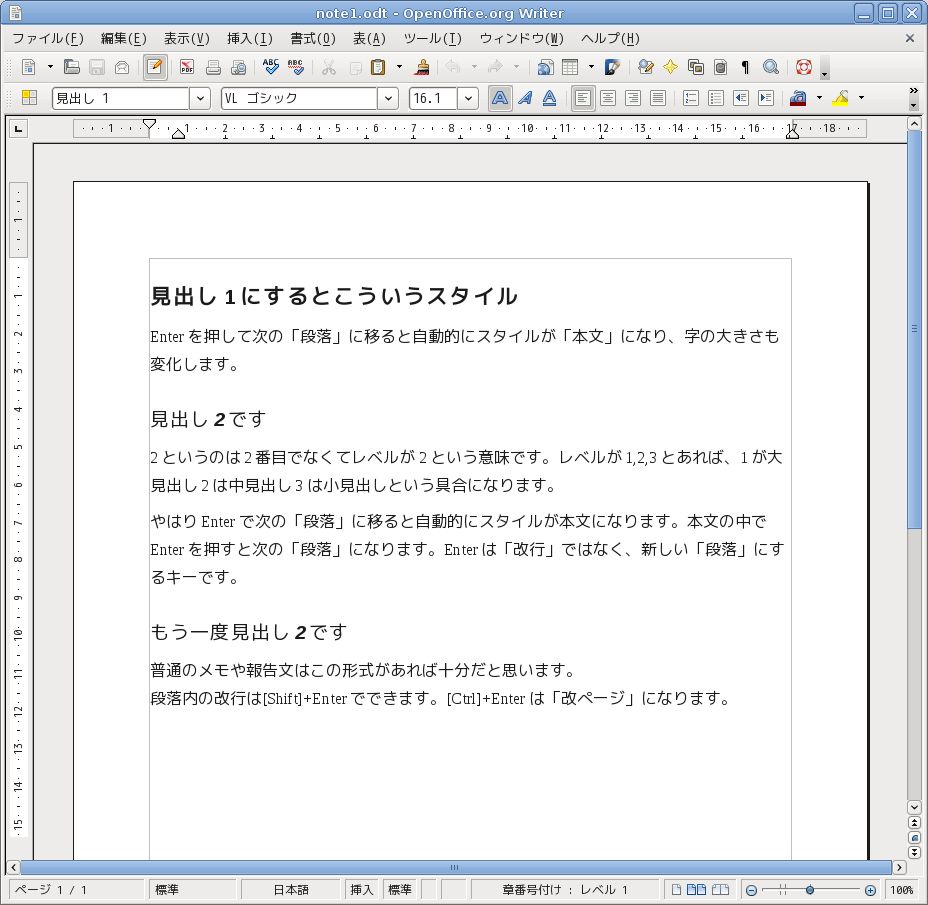Click the OpenOffice Help lifebuoy icon
Screen dimensions: 928x905
tap(803, 67)
